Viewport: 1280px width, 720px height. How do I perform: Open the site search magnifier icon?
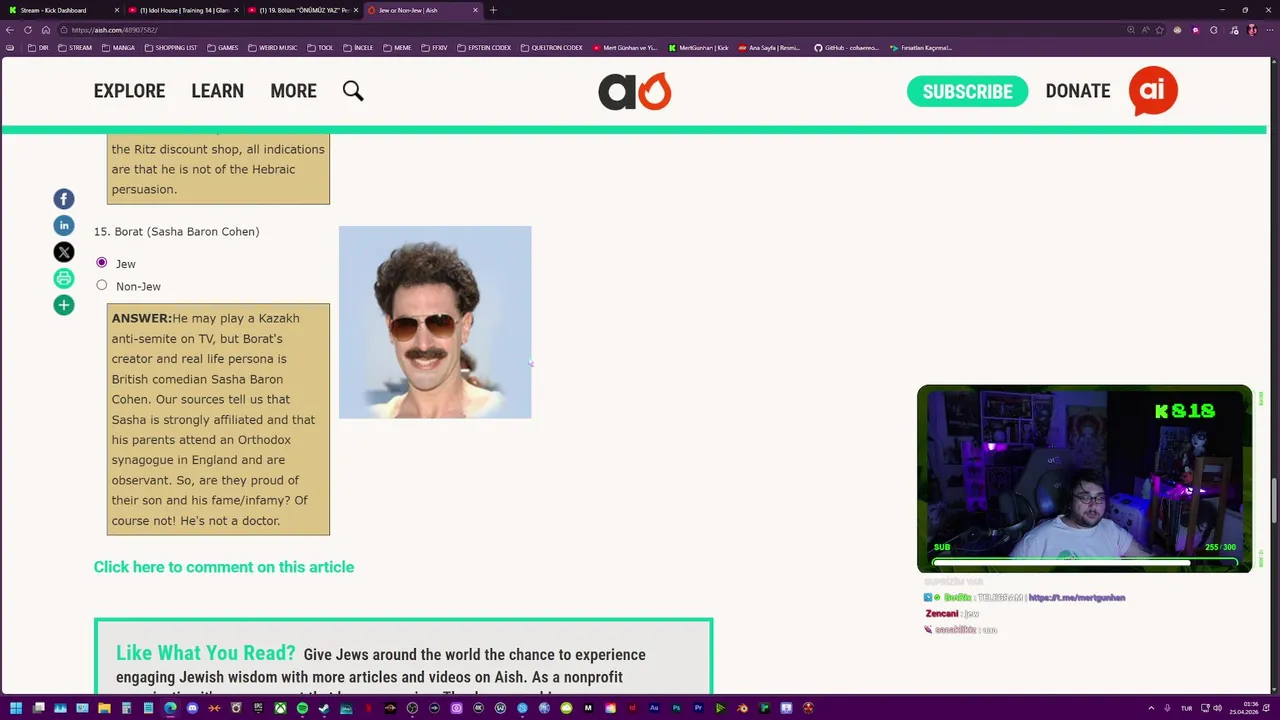(353, 91)
